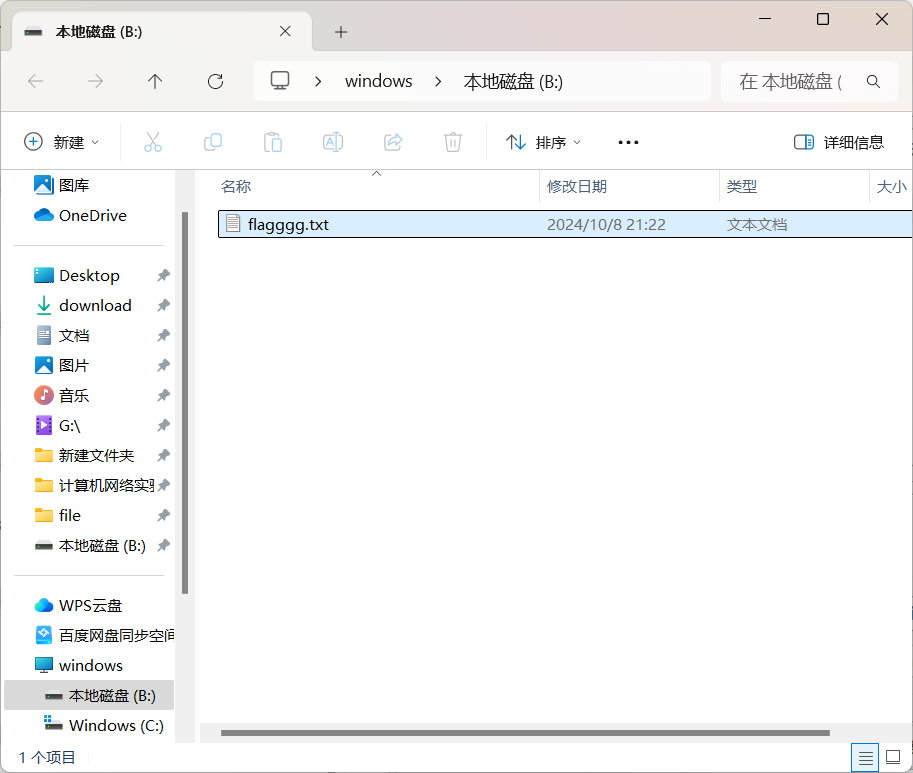Viewport: 913px width, 773px height.
Task: Click the Rename icon in toolbar
Action: pyautogui.click(x=333, y=142)
